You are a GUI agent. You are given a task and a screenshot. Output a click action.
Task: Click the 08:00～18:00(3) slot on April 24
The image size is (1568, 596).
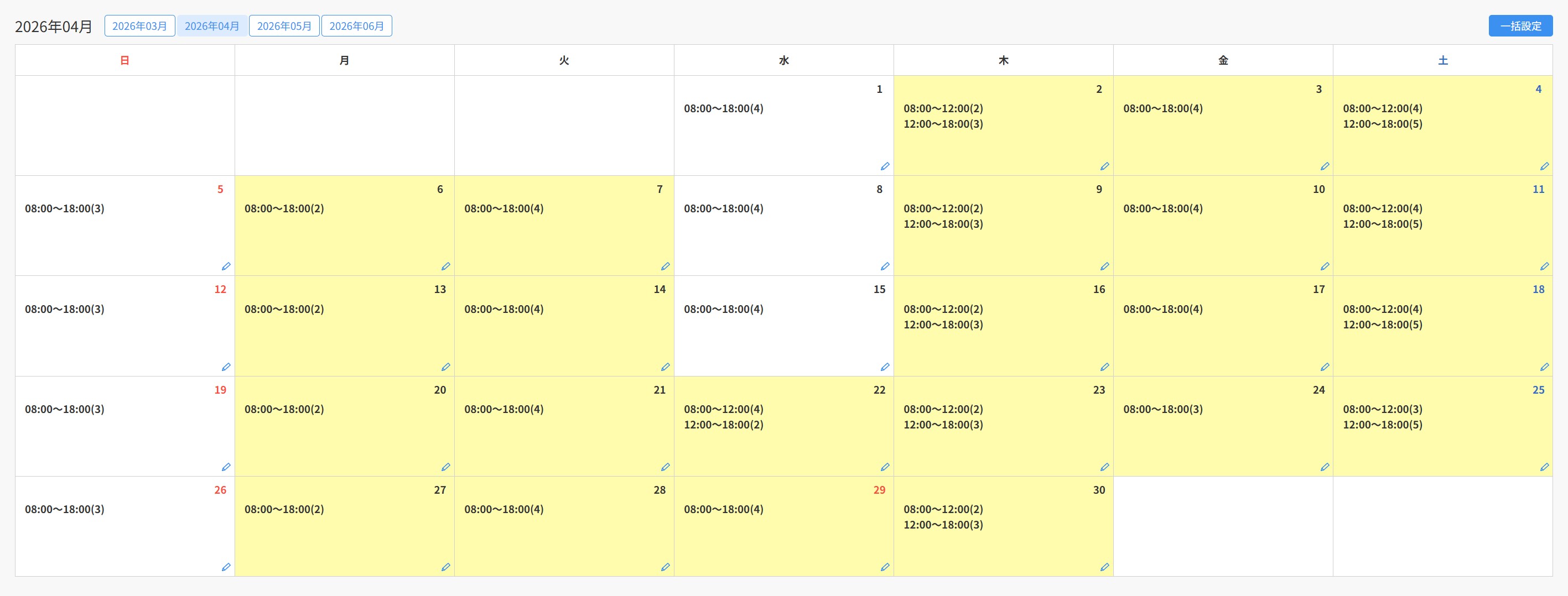click(x=1162, y=409)
